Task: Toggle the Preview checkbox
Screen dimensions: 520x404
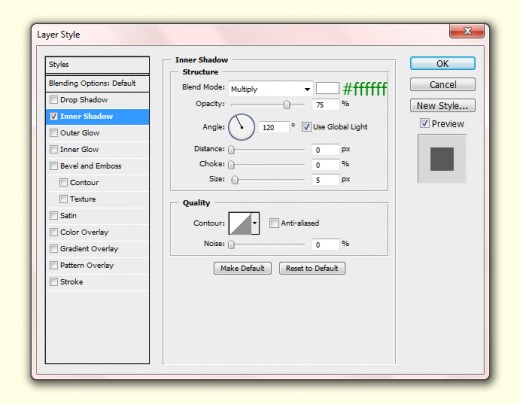Action: click(424, 123)
